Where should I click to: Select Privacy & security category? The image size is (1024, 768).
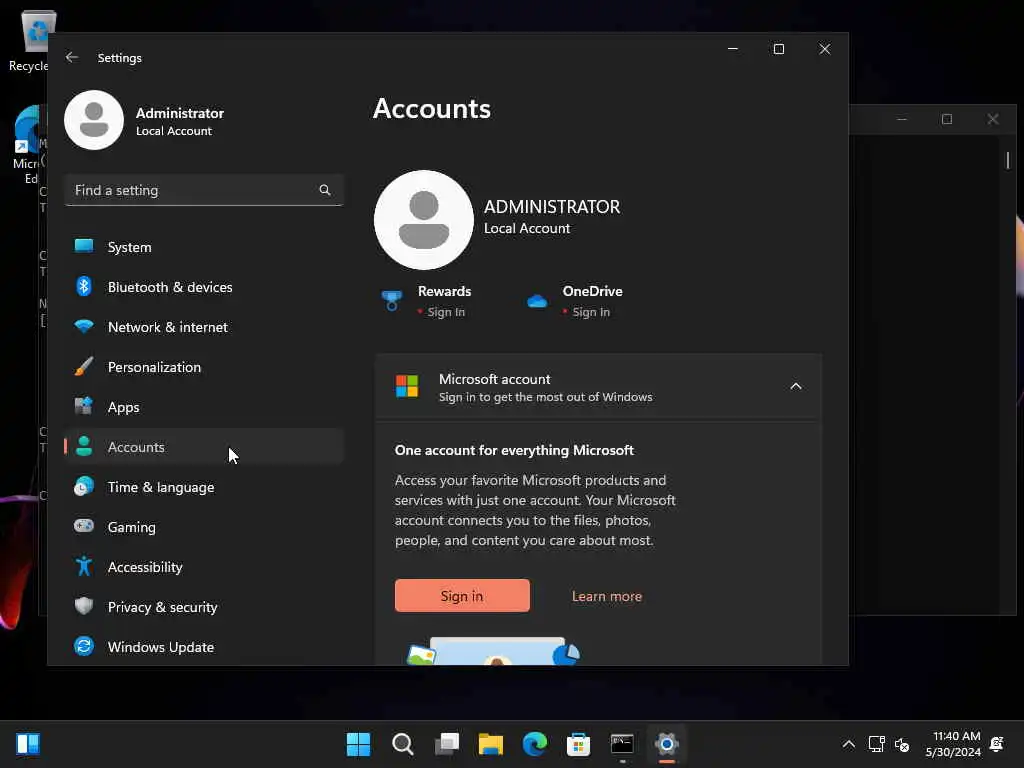204,607
